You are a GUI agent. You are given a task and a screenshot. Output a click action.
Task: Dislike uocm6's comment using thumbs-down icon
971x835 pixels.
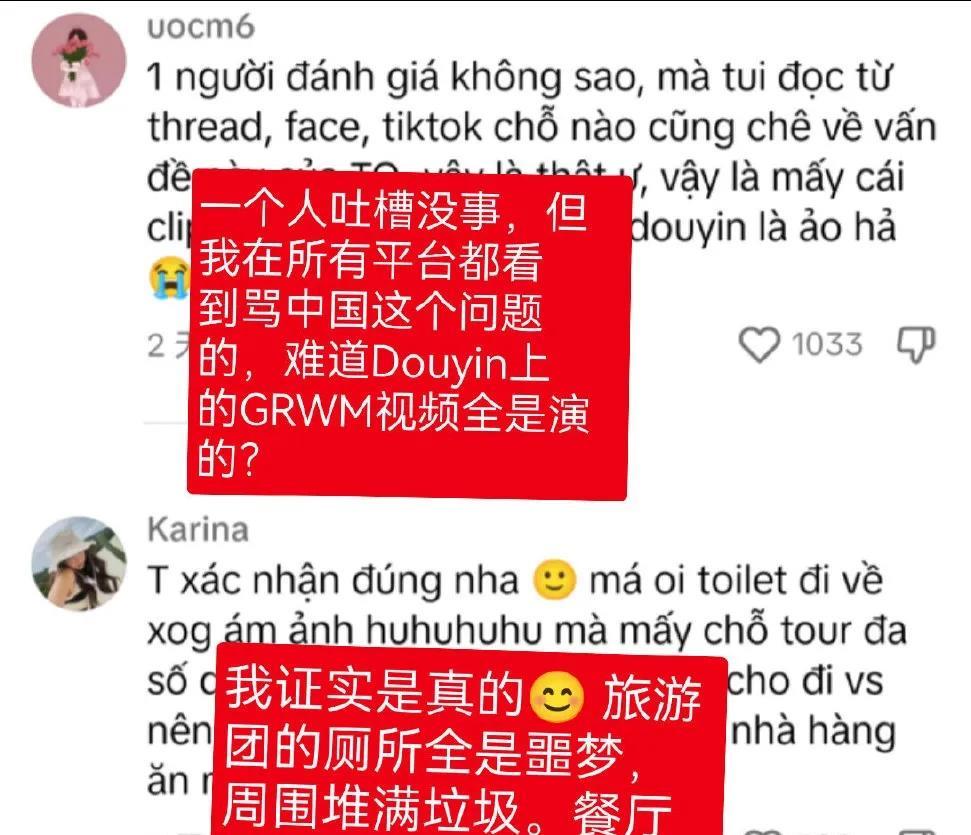tap(917, 344)
